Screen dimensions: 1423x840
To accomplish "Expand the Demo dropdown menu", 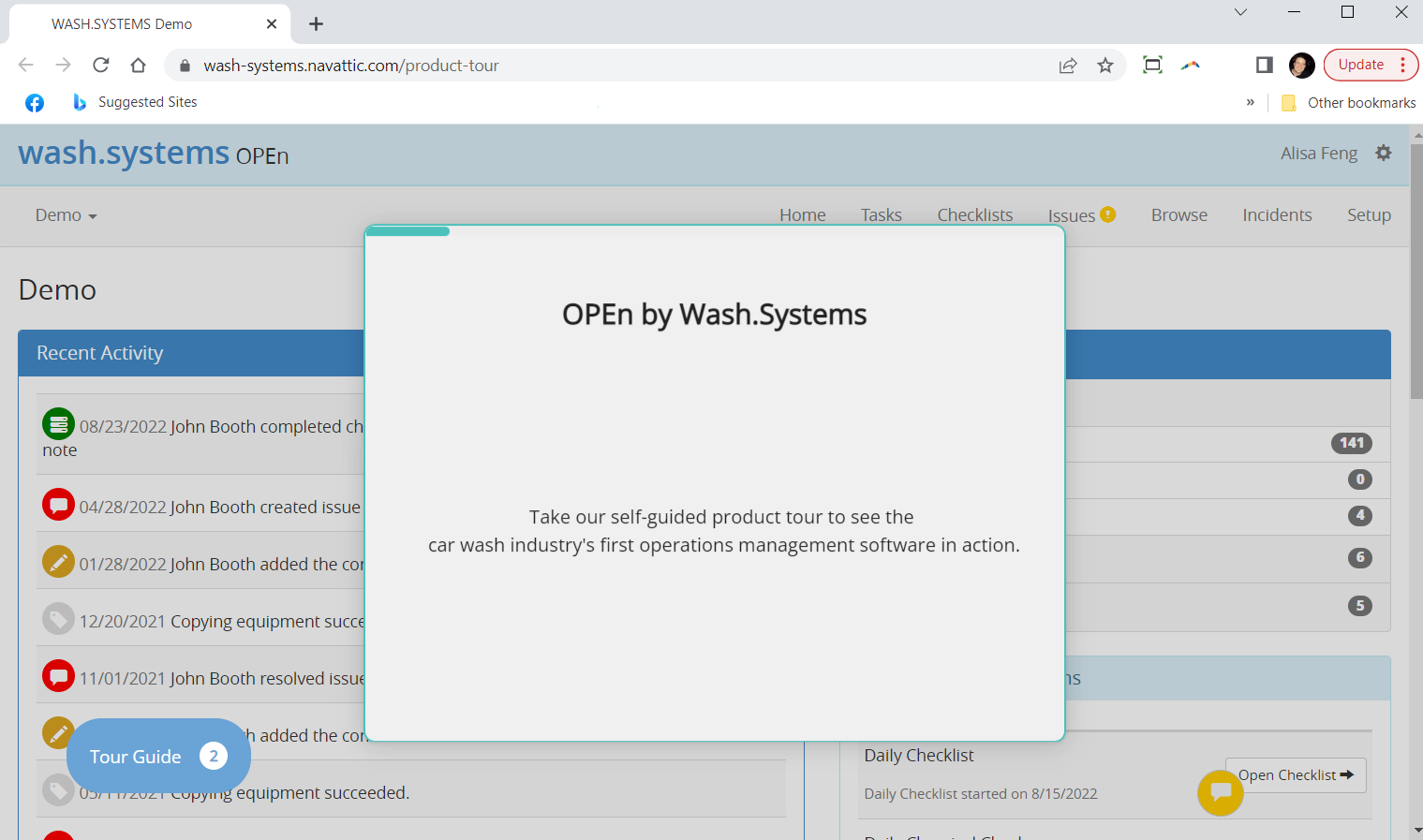I will [x=66, y=215].
